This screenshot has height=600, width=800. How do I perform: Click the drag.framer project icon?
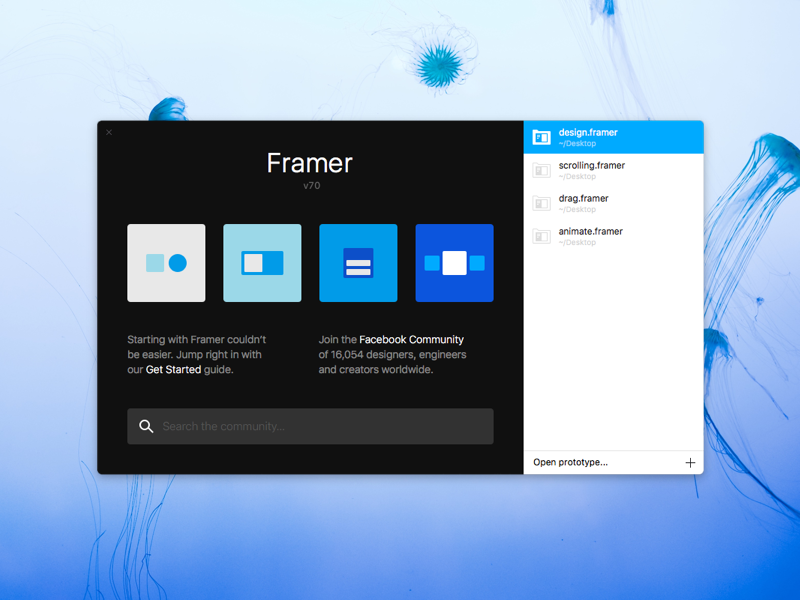[x=541, y=204]
